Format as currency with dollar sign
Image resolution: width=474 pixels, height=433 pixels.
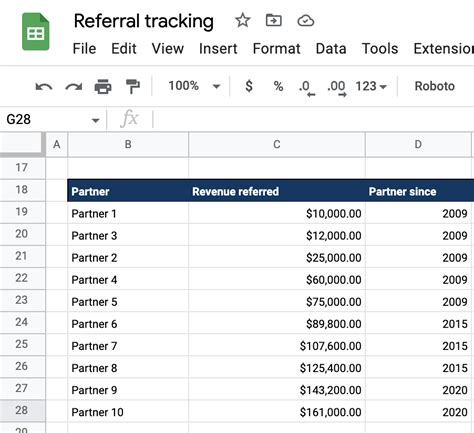[x=249, y=86]
